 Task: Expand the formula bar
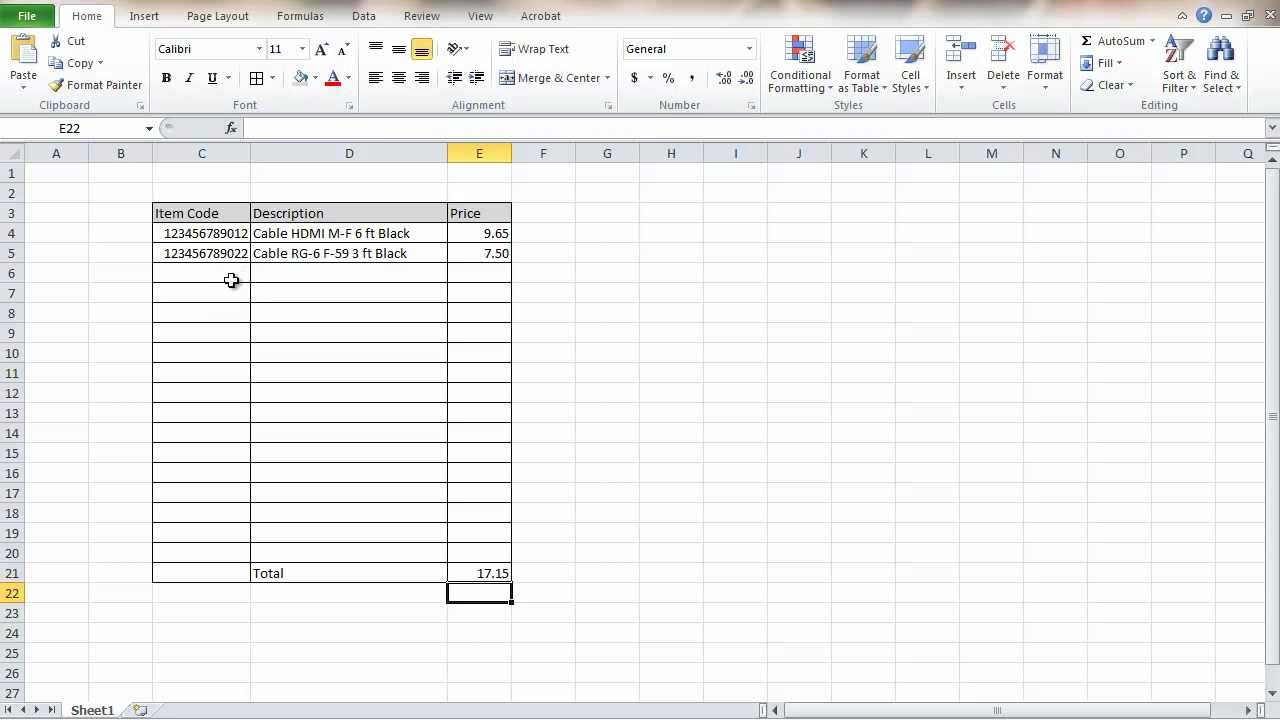pyautogui.click(x=1272, y=128)
